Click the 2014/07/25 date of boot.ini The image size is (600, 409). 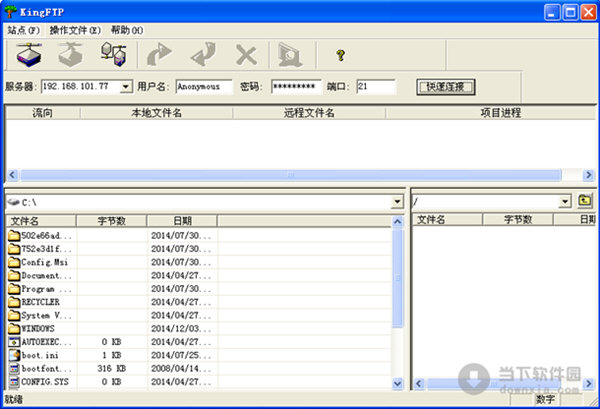[x=181, y=355]
